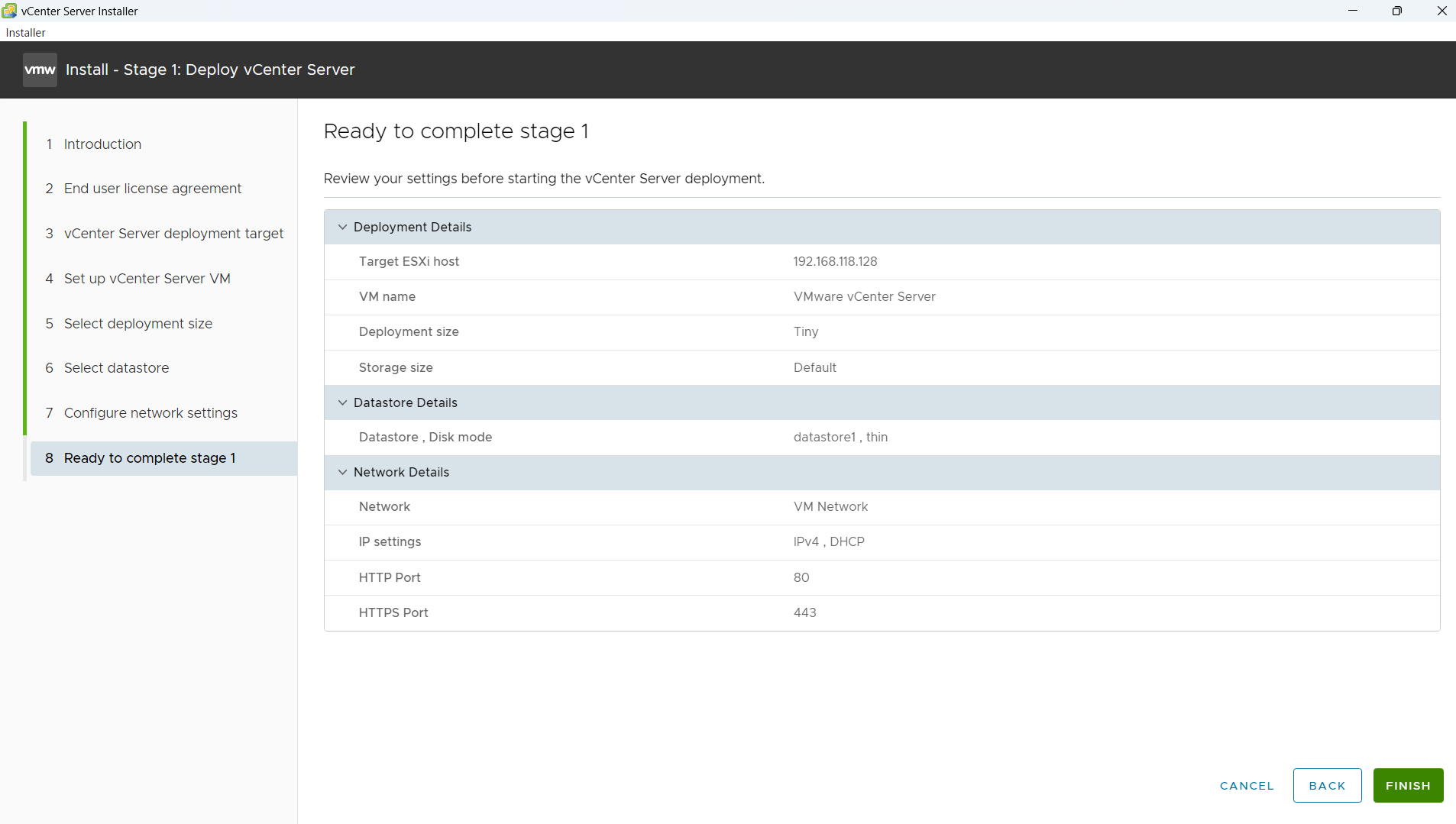Jump to vCenter Server deployment target step

pyautogui.click(x=173, y=234)
